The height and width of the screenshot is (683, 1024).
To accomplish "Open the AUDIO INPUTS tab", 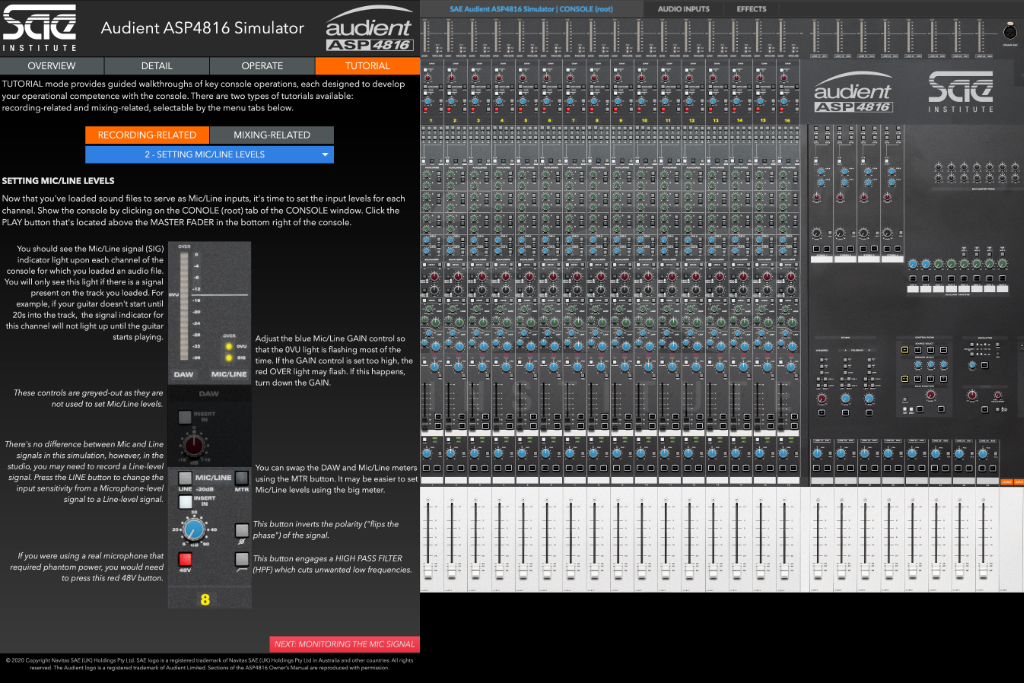I will pyautogui.click(x=685, y=9).
